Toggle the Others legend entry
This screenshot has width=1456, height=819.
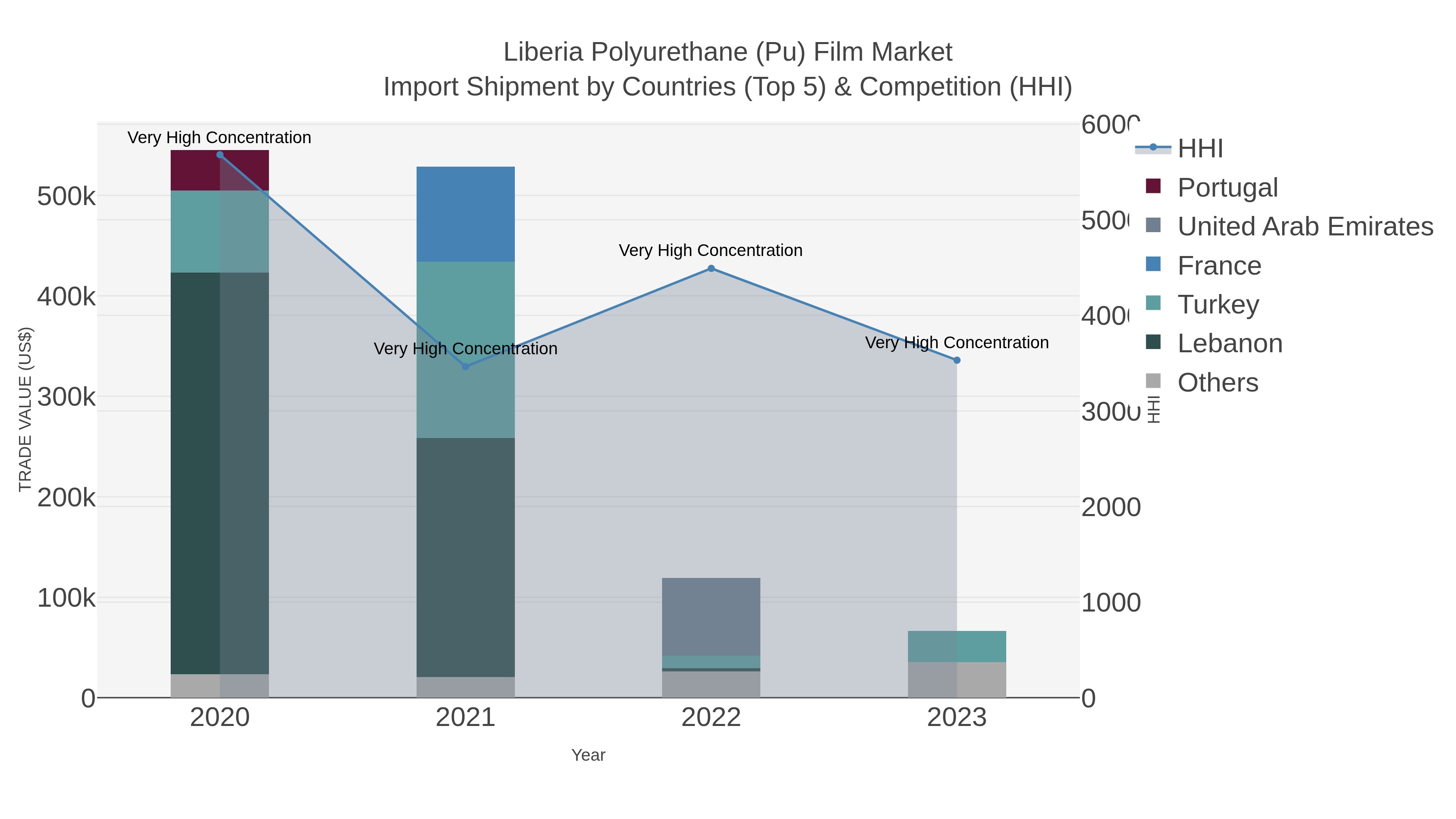(1202, 382)
